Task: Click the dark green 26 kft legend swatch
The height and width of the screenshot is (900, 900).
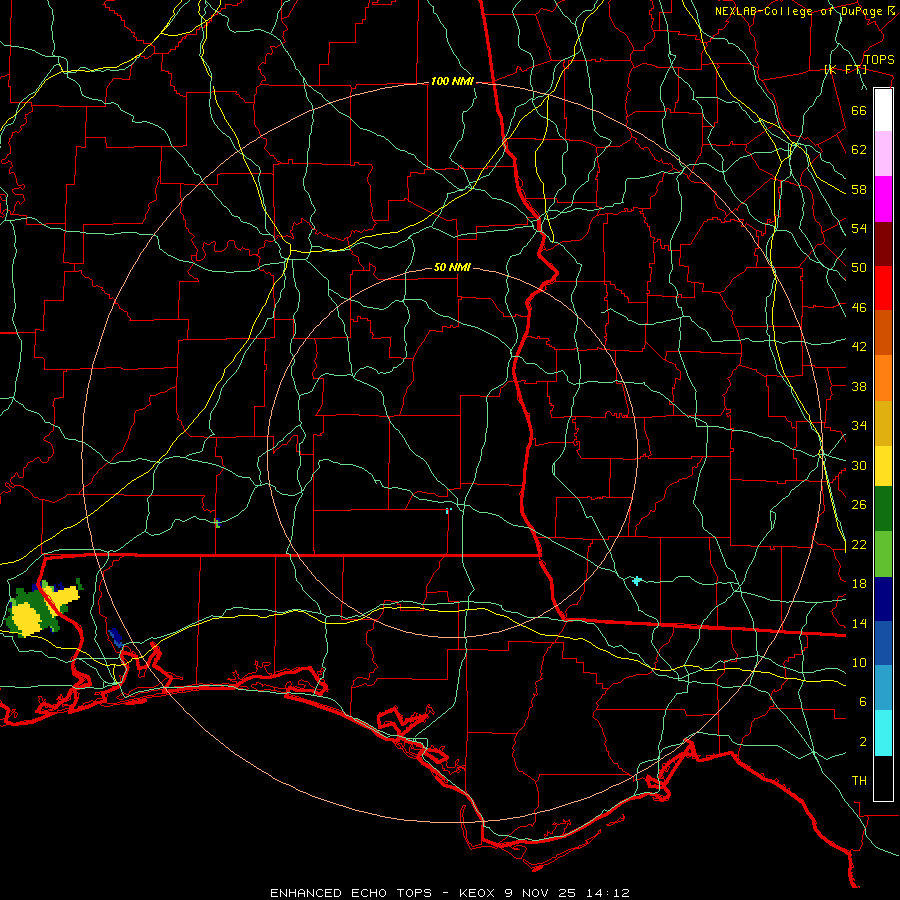Action: tap(883, 509)
